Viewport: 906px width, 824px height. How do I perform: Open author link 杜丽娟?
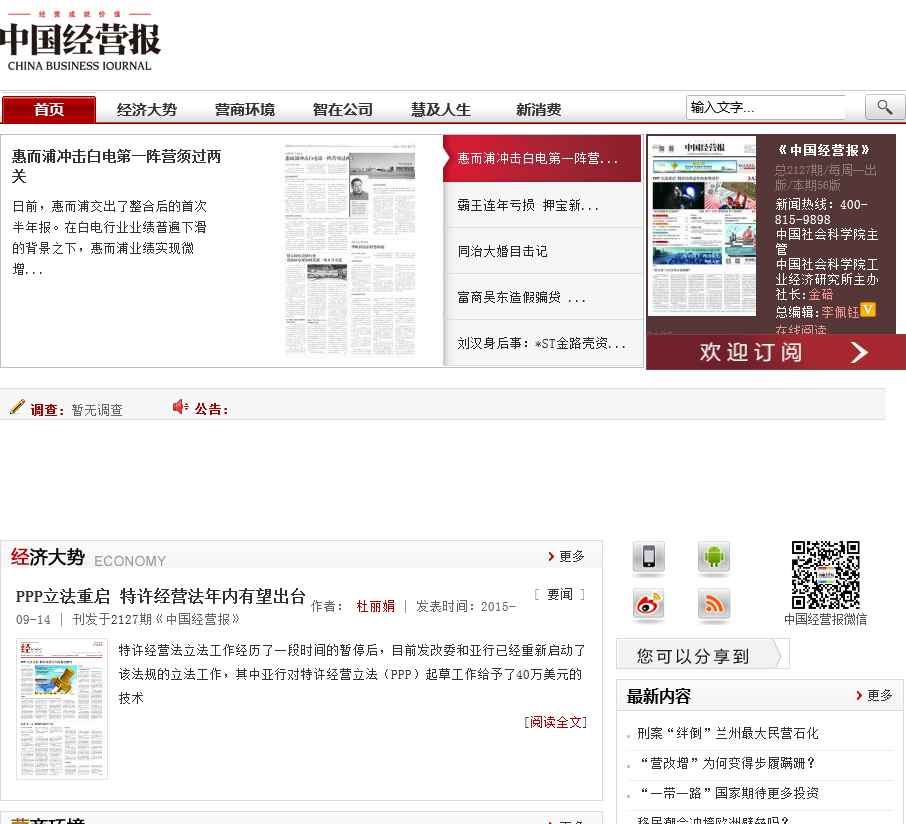(376, 606)
